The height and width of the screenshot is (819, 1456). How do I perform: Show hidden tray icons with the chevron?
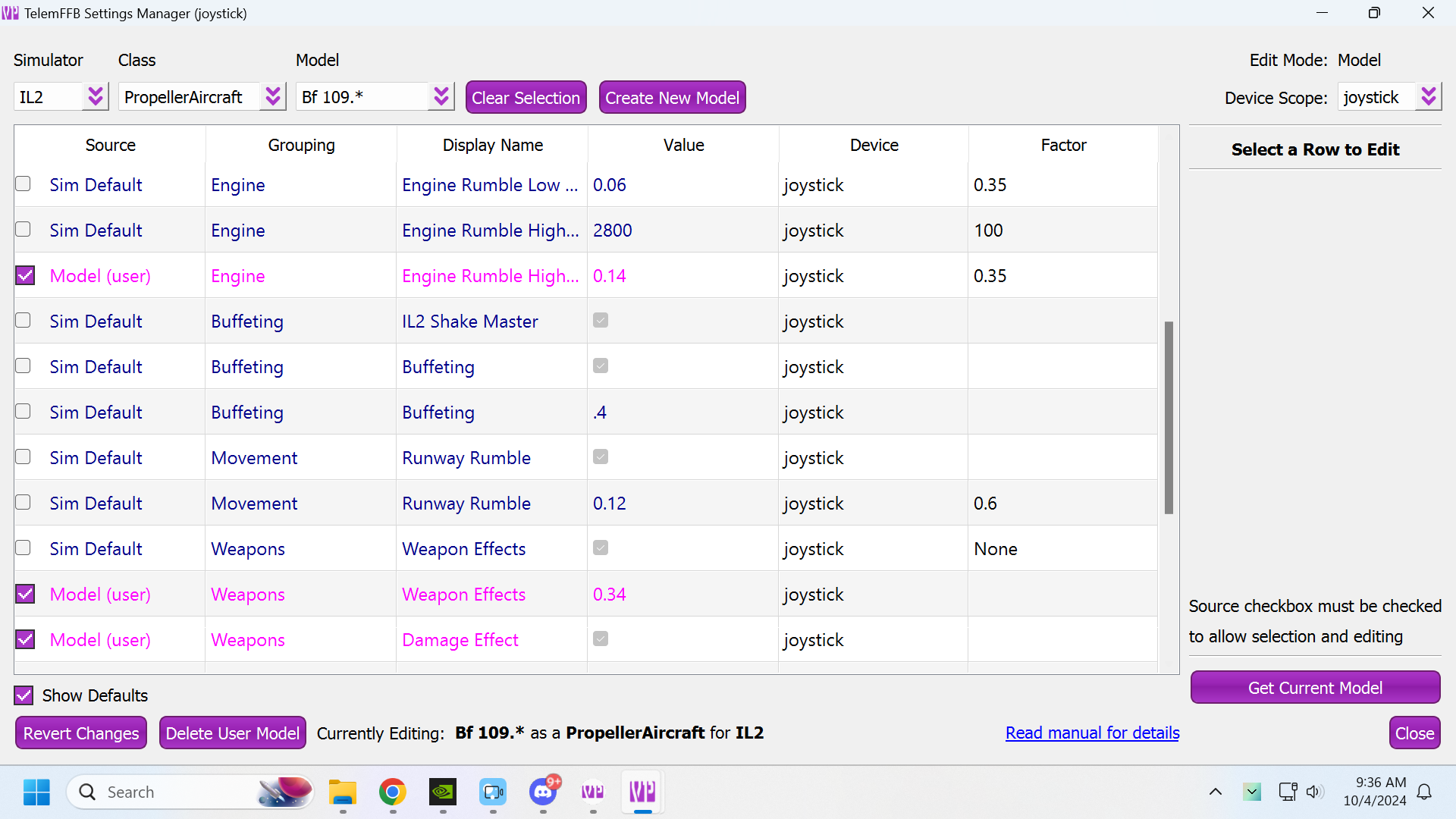[x=1215, y=792]
